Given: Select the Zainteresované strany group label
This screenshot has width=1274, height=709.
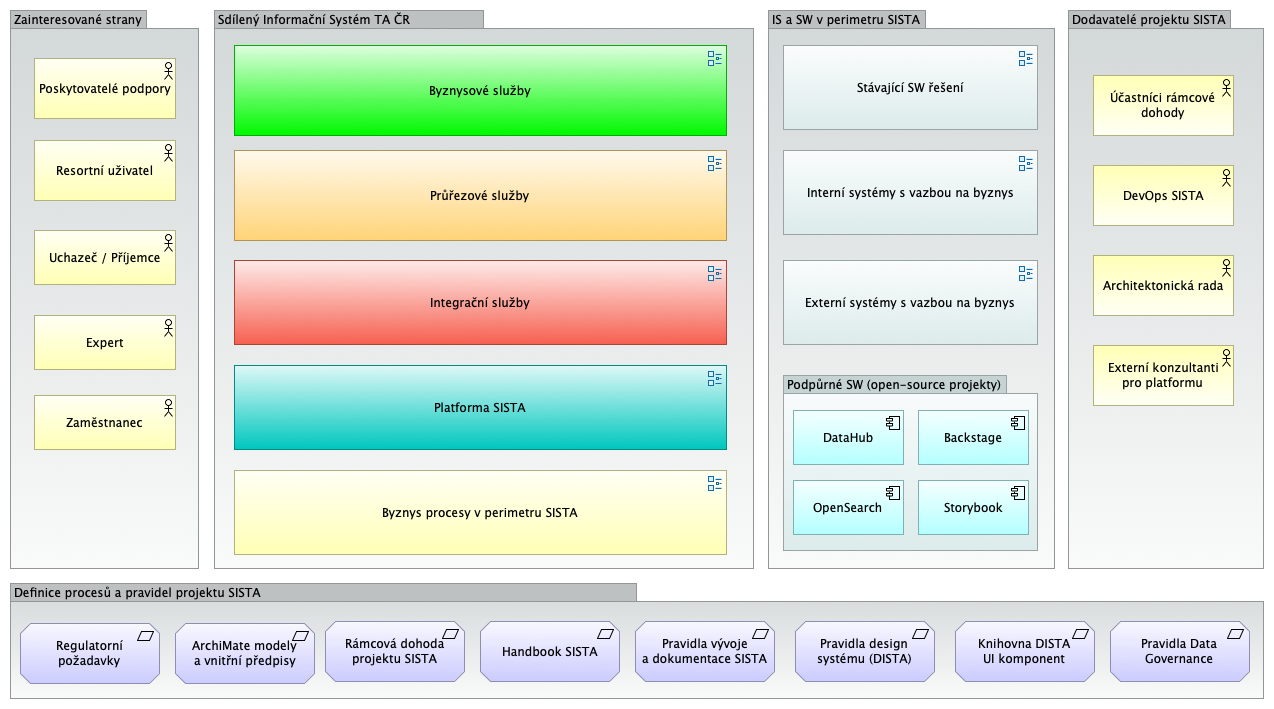Looking at the screenshot, I should pyautogui.click(x=78, y=19).
